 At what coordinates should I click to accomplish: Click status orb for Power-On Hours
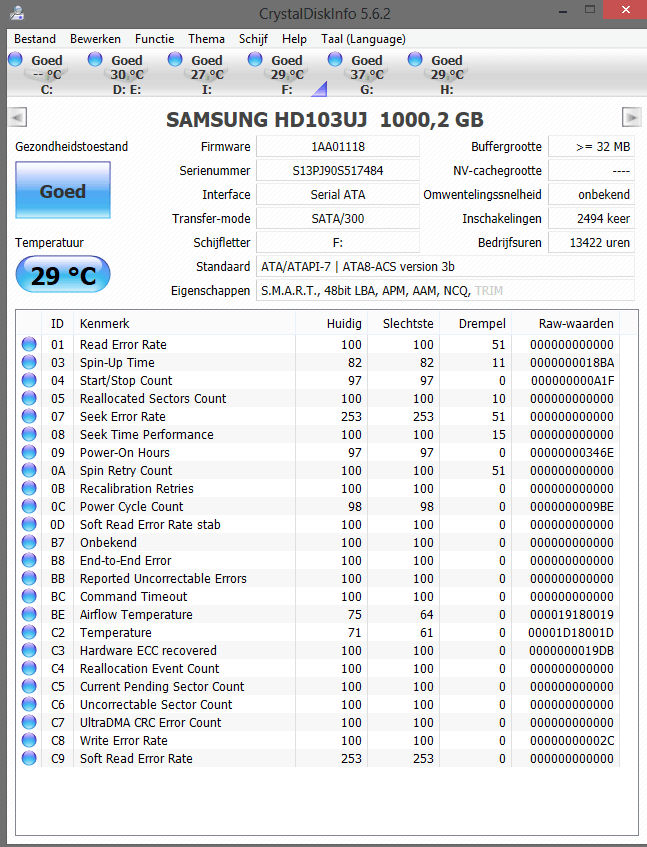[29, 452]
